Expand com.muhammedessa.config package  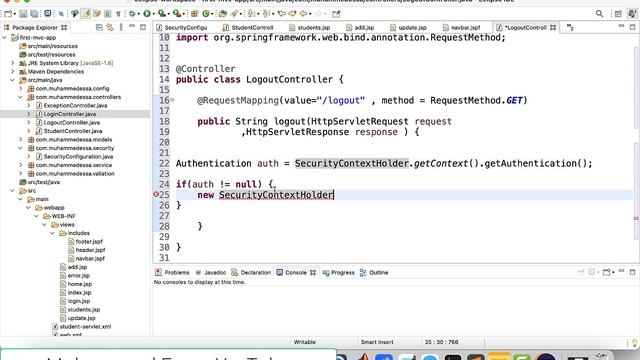21,89
